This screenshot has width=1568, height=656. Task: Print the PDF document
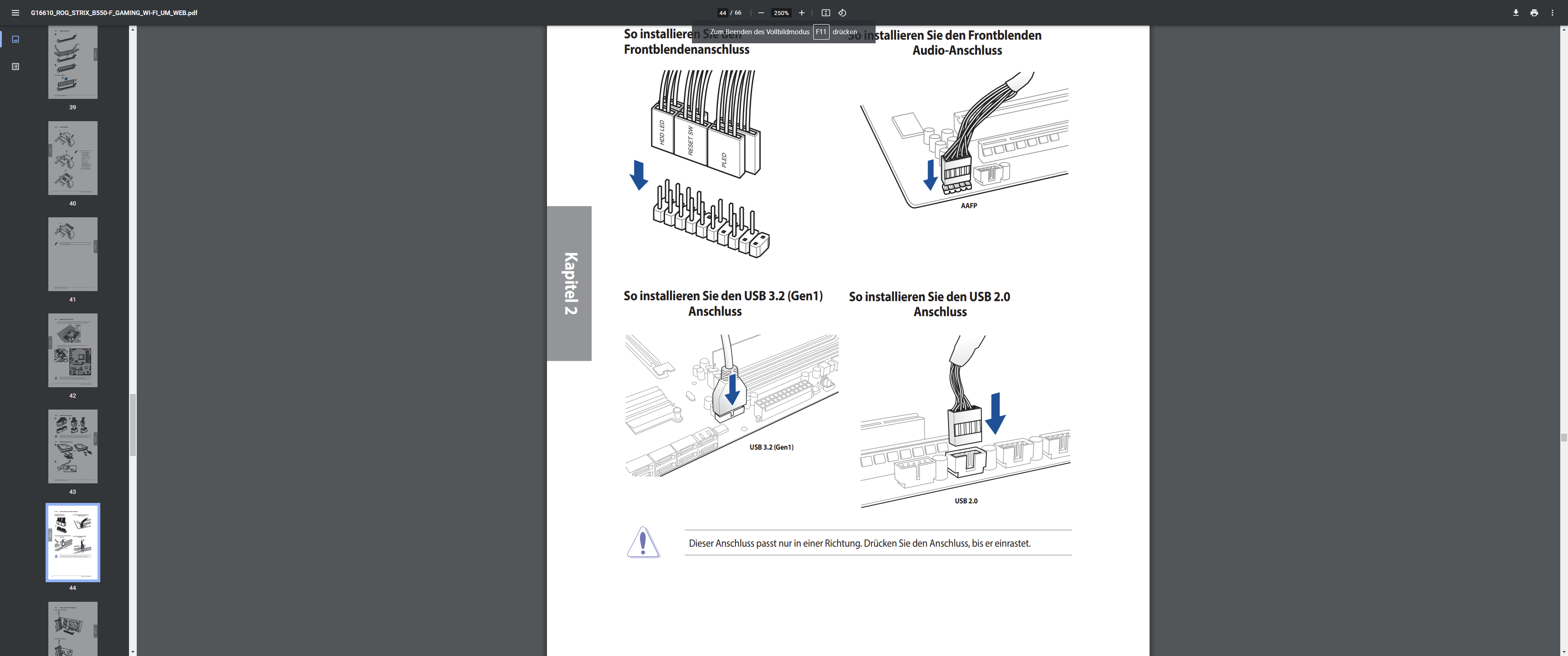click(x=1534, y=13)
